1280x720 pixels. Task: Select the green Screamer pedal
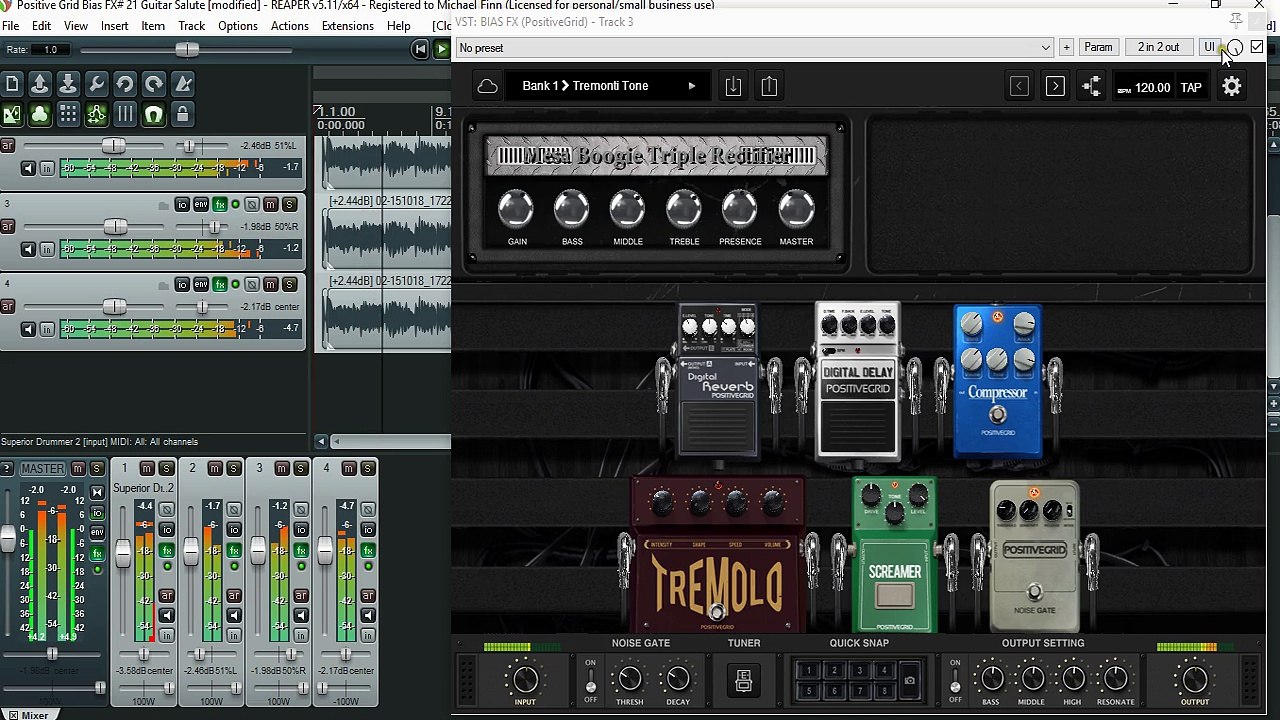pyautogui.click(x=894, y=555)
